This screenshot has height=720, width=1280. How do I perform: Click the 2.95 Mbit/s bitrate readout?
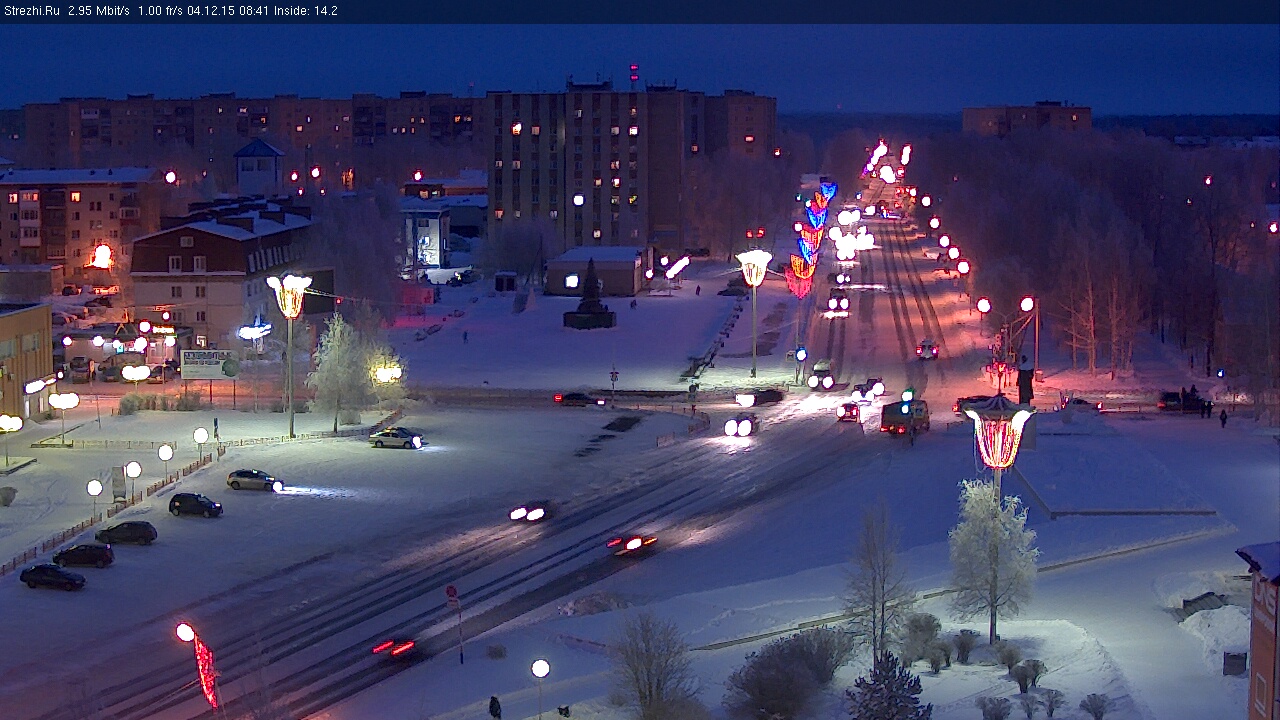pyautogui.click(x=99, y=11)
